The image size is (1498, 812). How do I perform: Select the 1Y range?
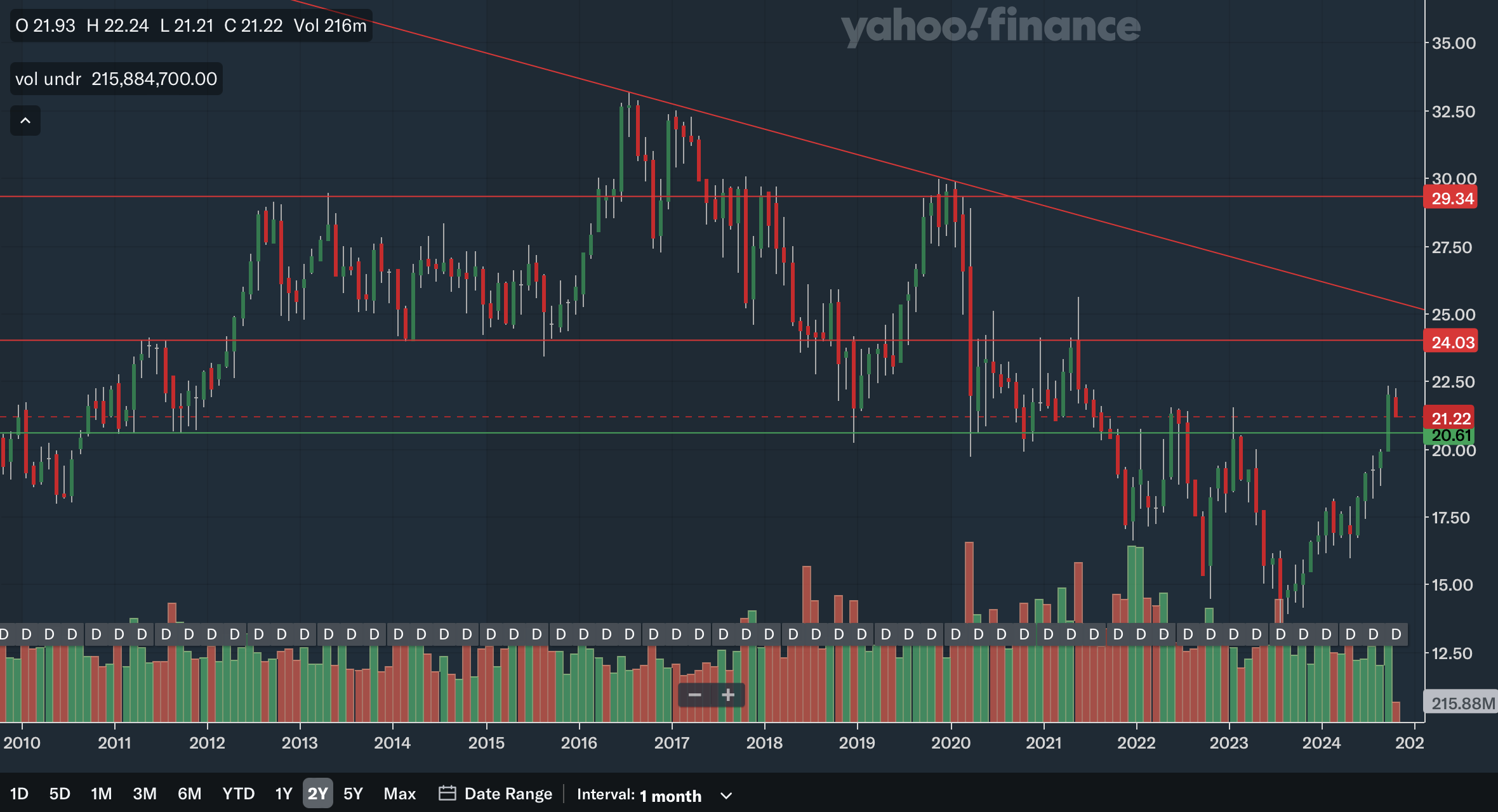click(x=283, y=794)
